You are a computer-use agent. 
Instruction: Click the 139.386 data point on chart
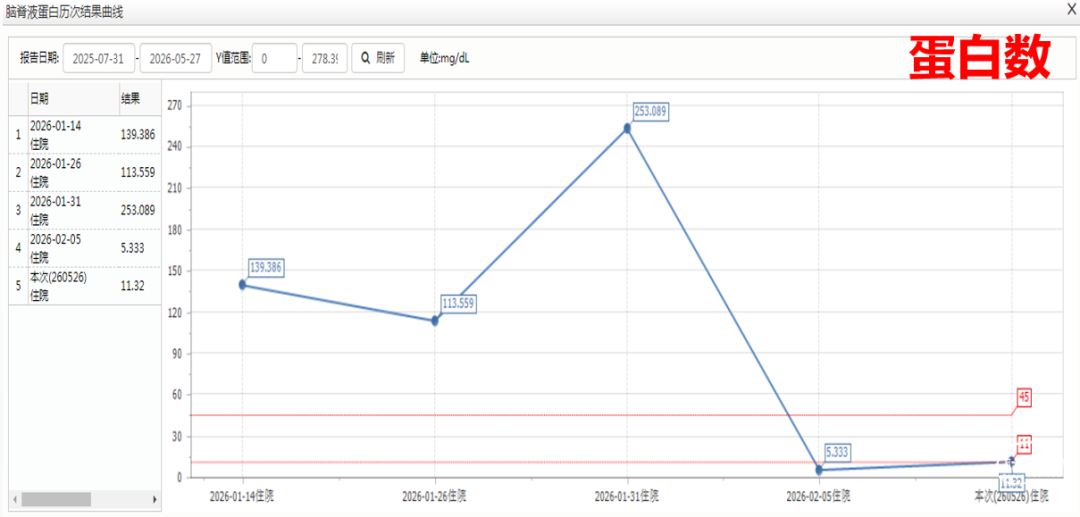coord(242,284)
